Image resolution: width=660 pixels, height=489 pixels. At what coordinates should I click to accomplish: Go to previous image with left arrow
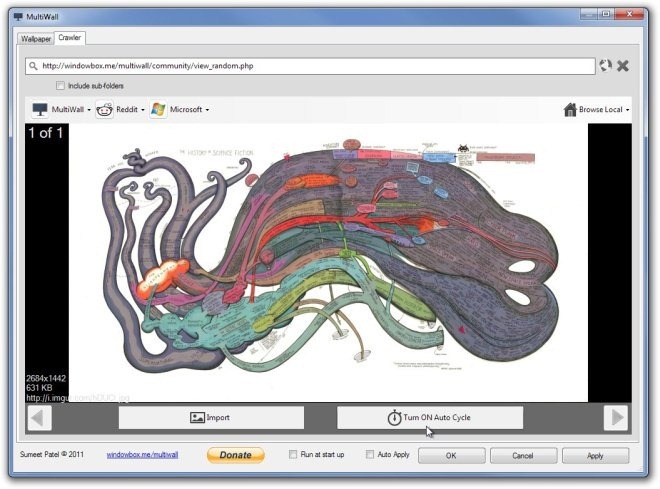click(x=39, y=418)
